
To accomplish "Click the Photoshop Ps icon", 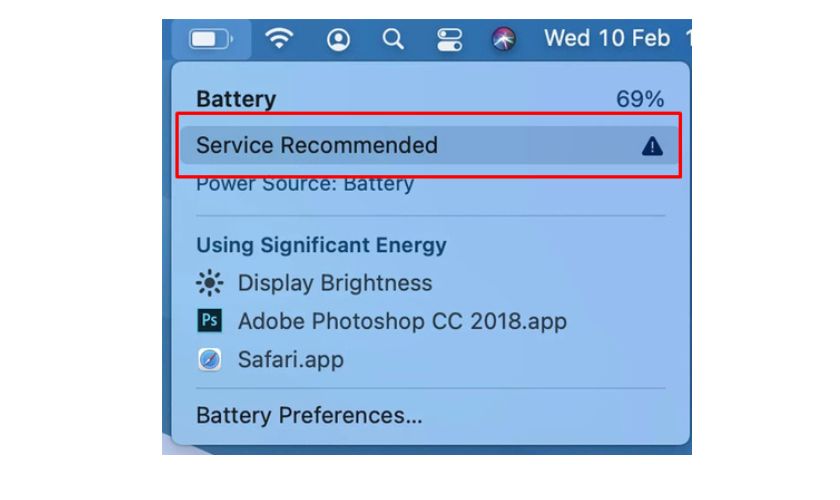I will pos(209,321).
